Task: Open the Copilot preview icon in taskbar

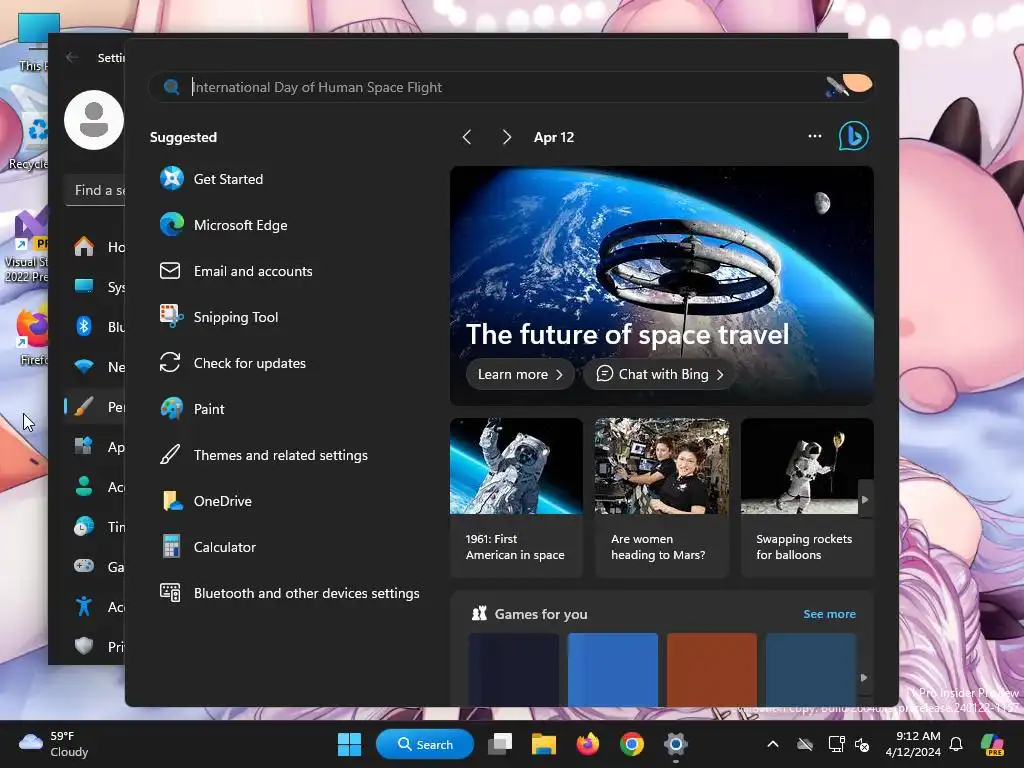Action: coord(993,744)
